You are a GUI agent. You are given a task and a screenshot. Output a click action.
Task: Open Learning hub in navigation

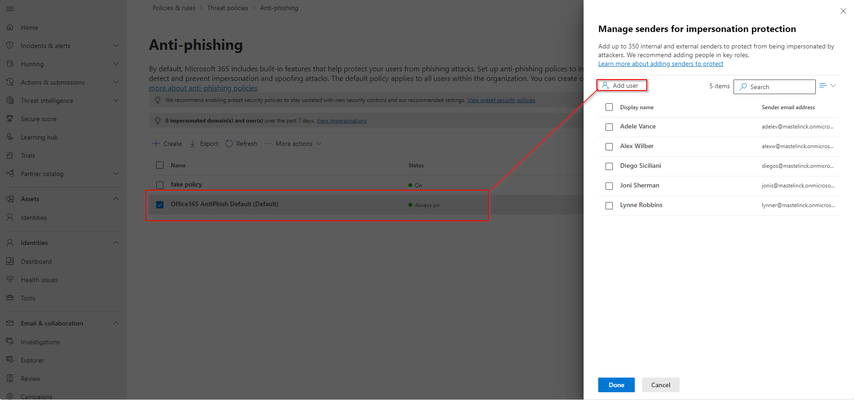(x=39, y=137)
